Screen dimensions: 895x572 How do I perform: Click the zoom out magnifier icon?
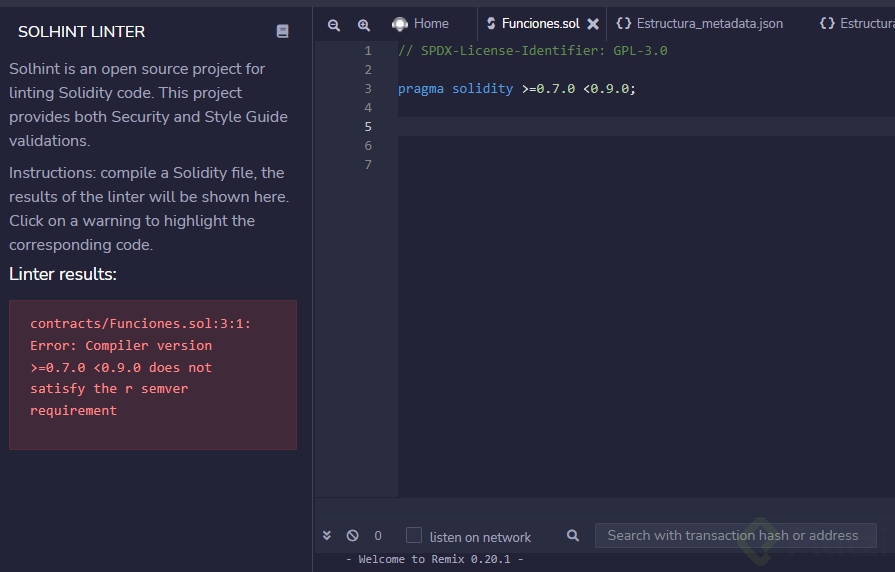(x=334, y=25)
